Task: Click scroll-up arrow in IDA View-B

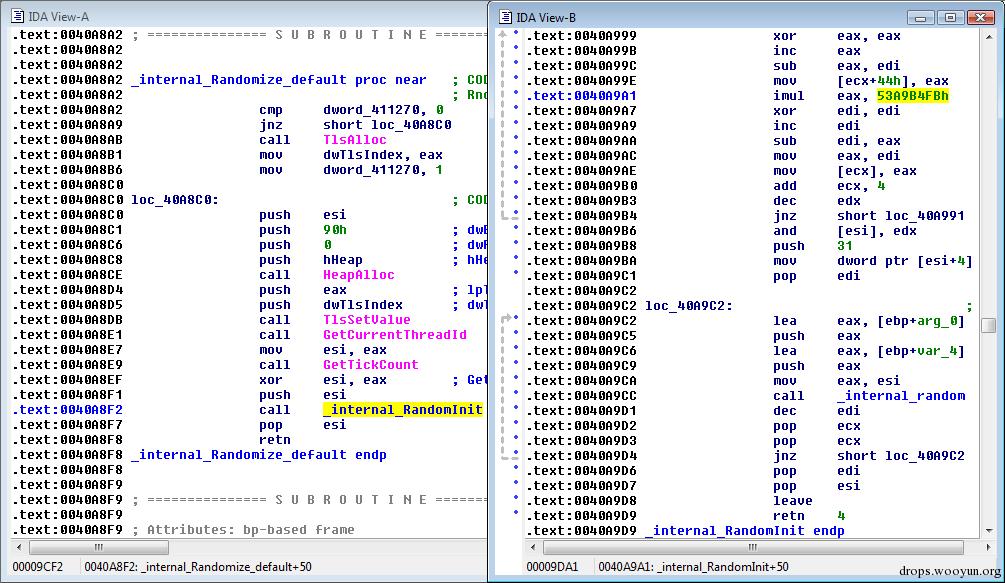Action: tap(988, 36)
